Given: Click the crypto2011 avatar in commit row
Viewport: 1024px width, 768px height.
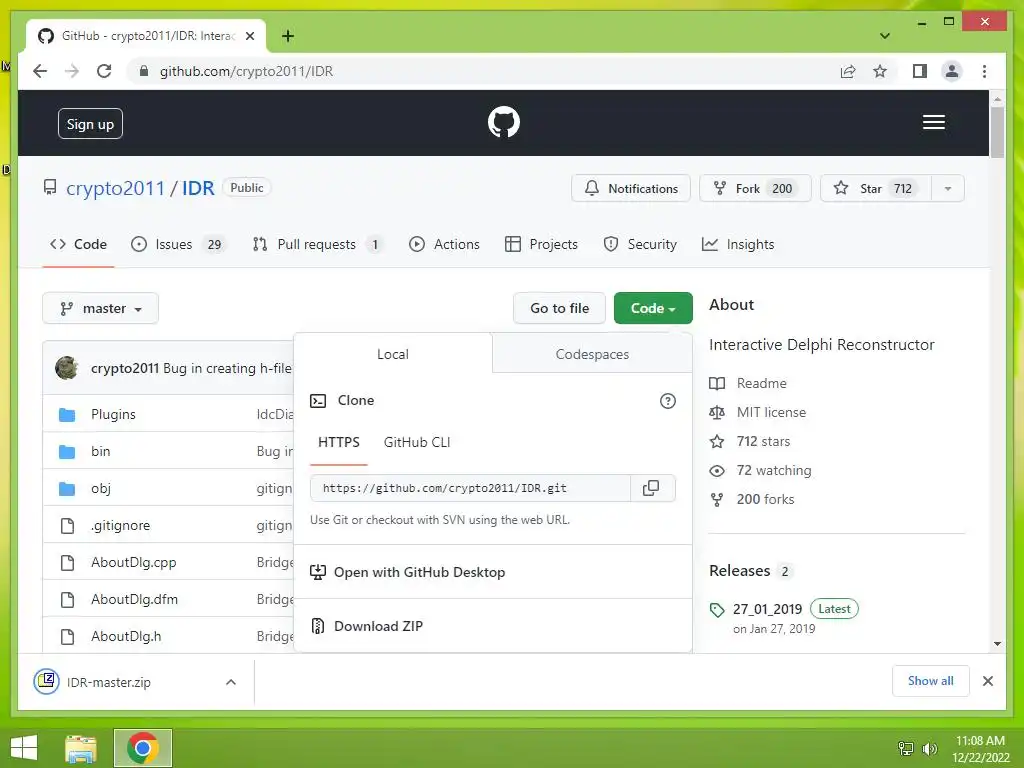Looking at the screenshot, I should pos(67,368).
